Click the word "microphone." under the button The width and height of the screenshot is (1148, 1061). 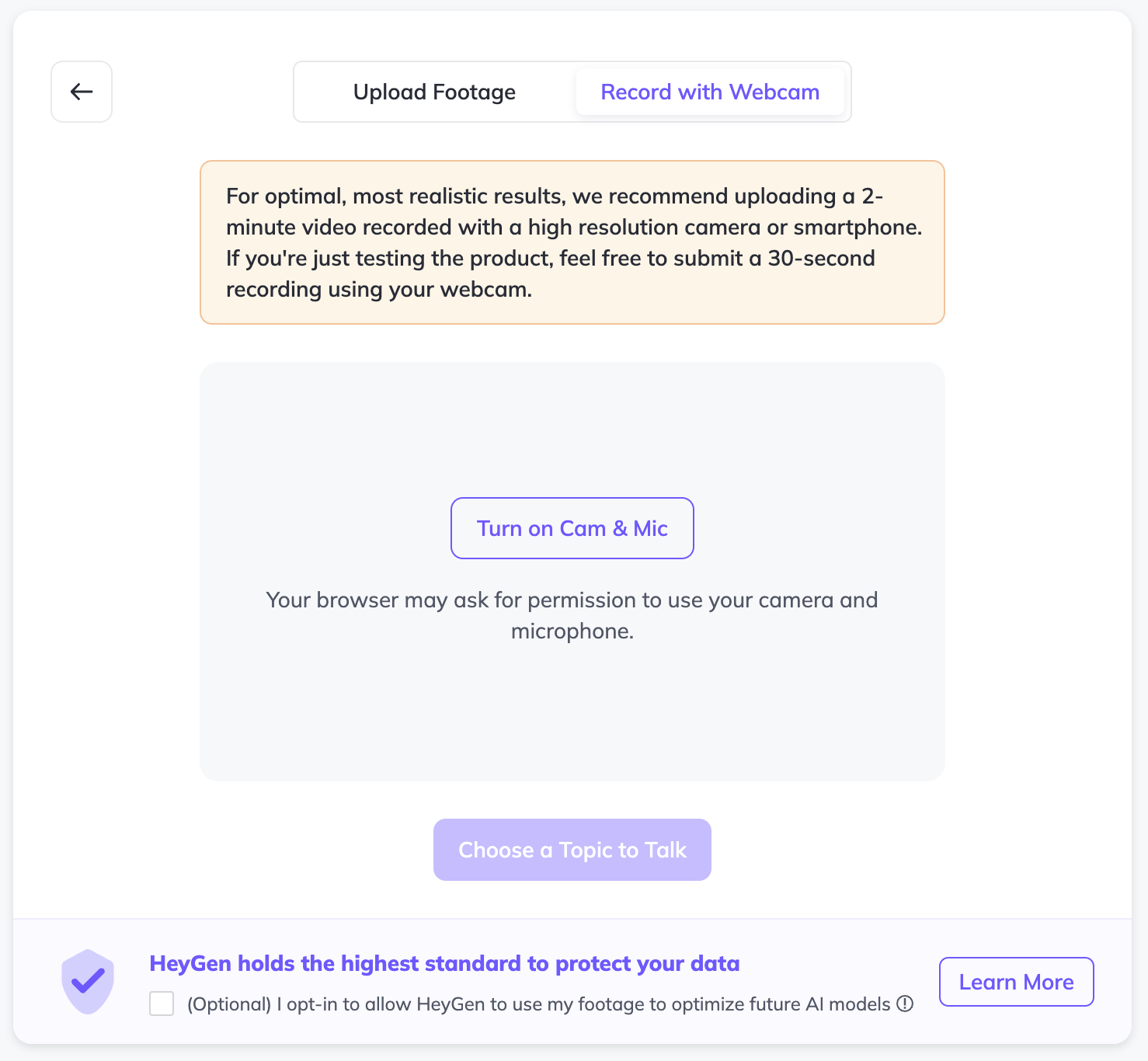tap(572, 631)
